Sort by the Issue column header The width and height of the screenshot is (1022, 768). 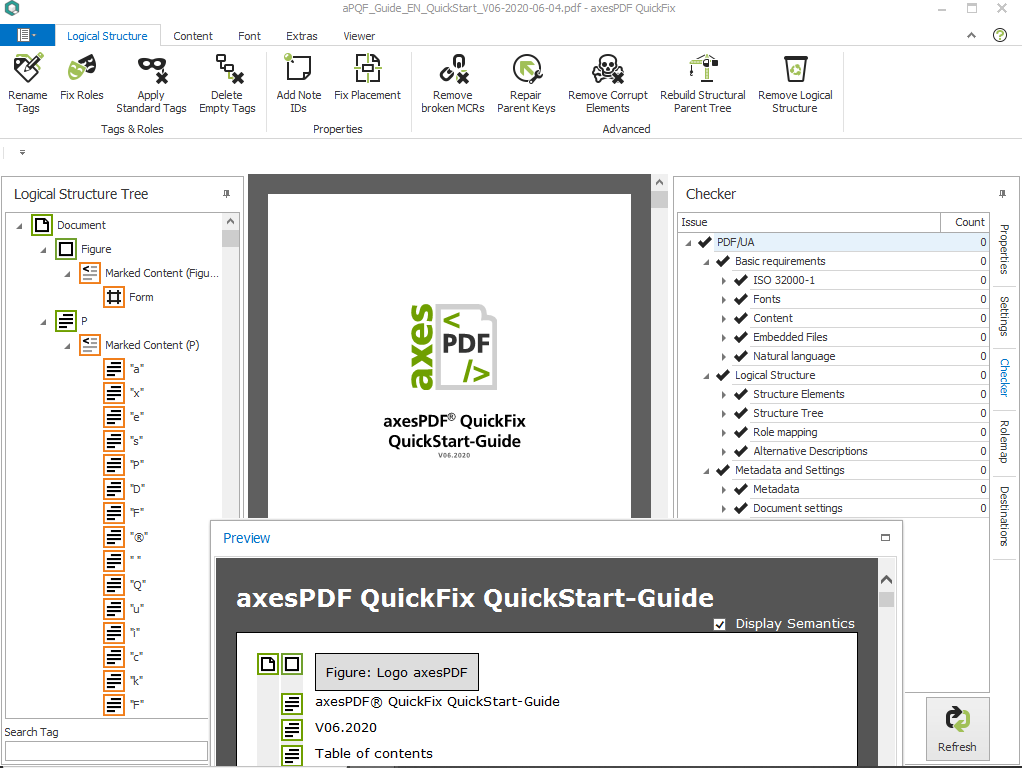[x=809, y=222]
